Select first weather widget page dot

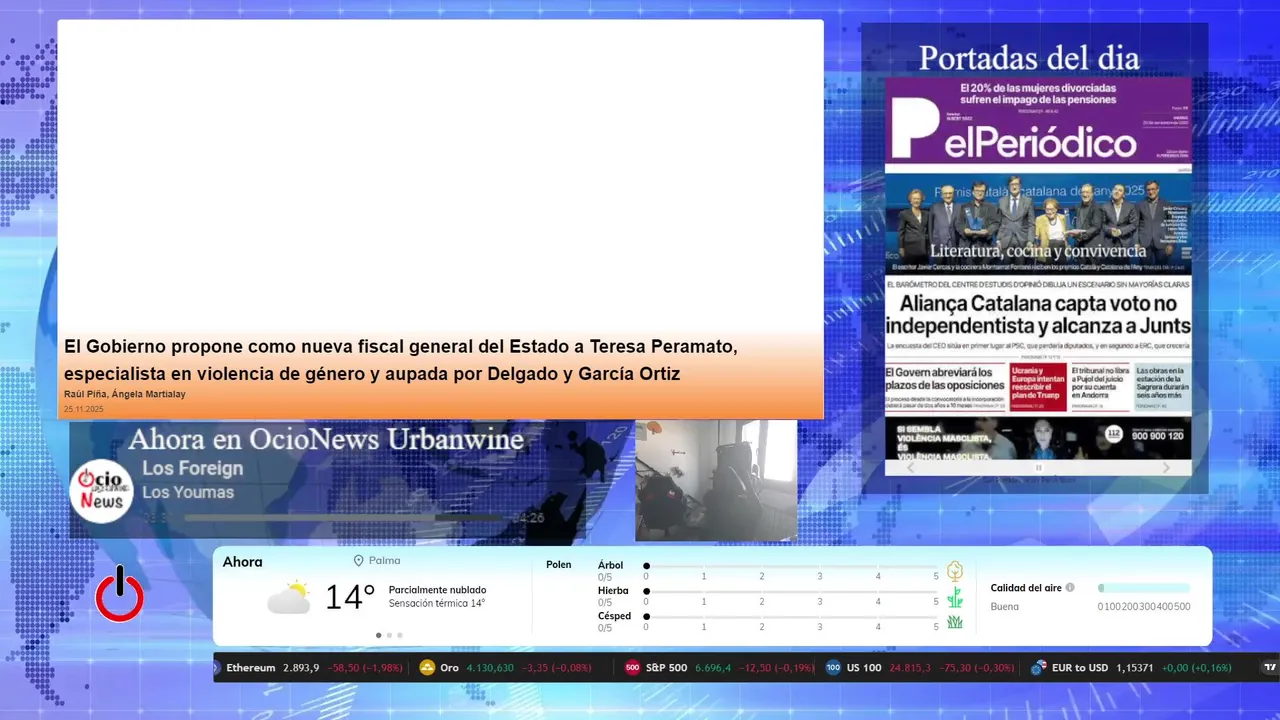point(378,635)
